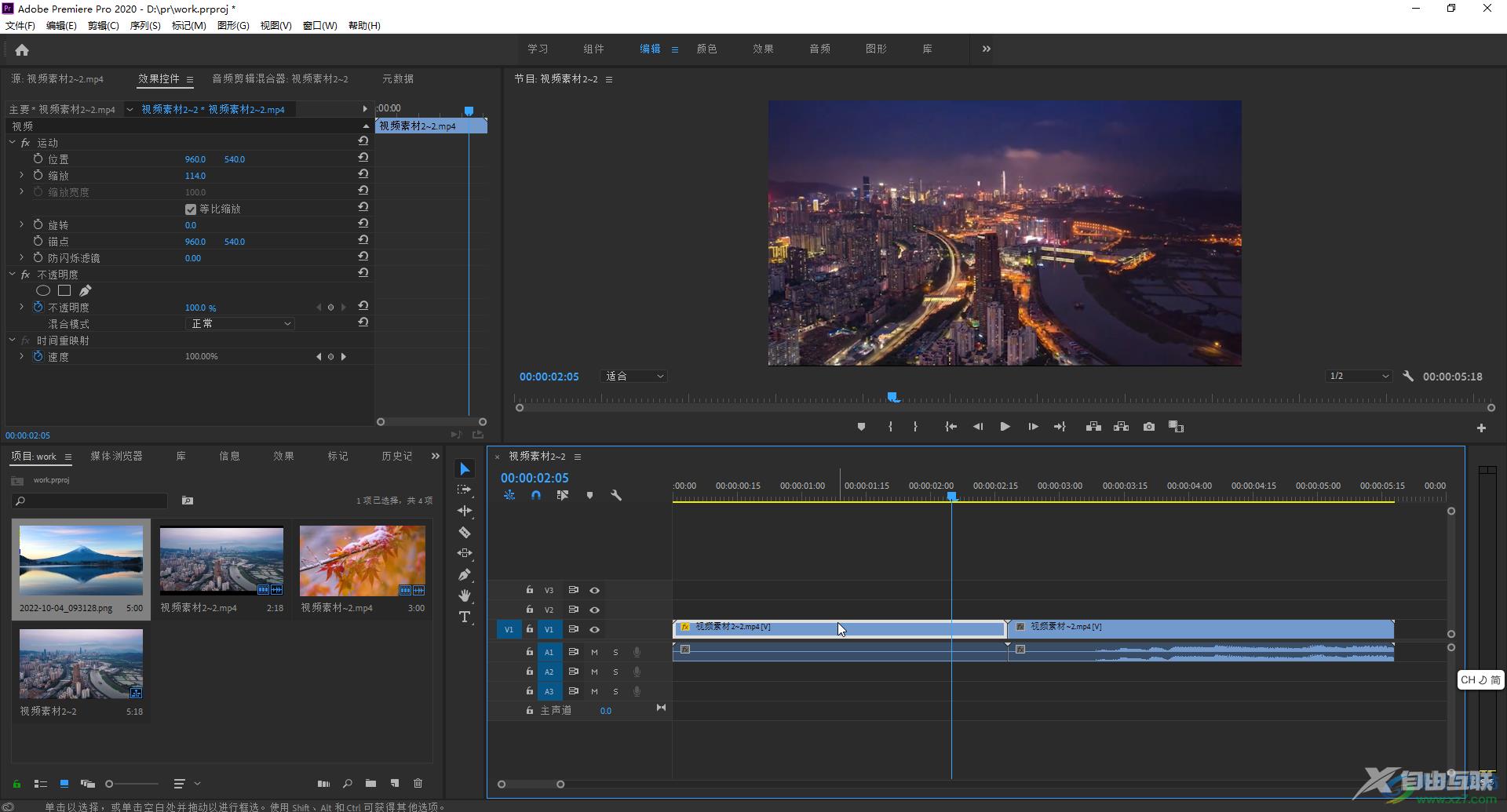Expand the Scale parameter

click(21, 175)
